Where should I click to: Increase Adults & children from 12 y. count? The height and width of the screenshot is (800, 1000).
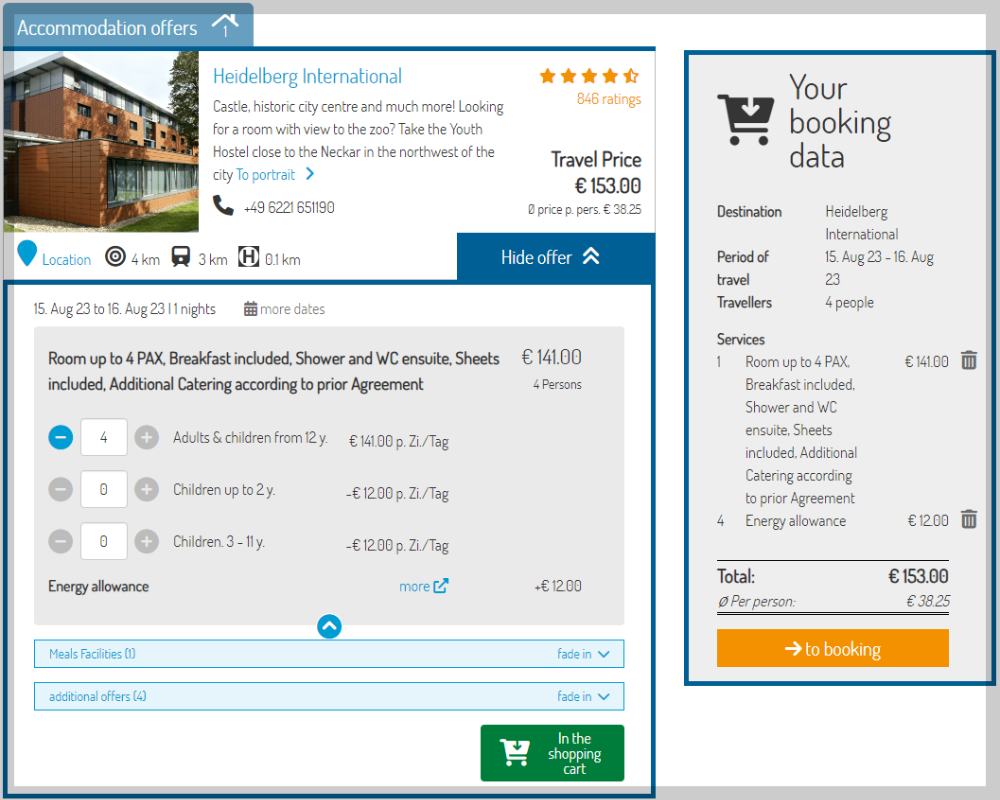(x=147, y=437)
